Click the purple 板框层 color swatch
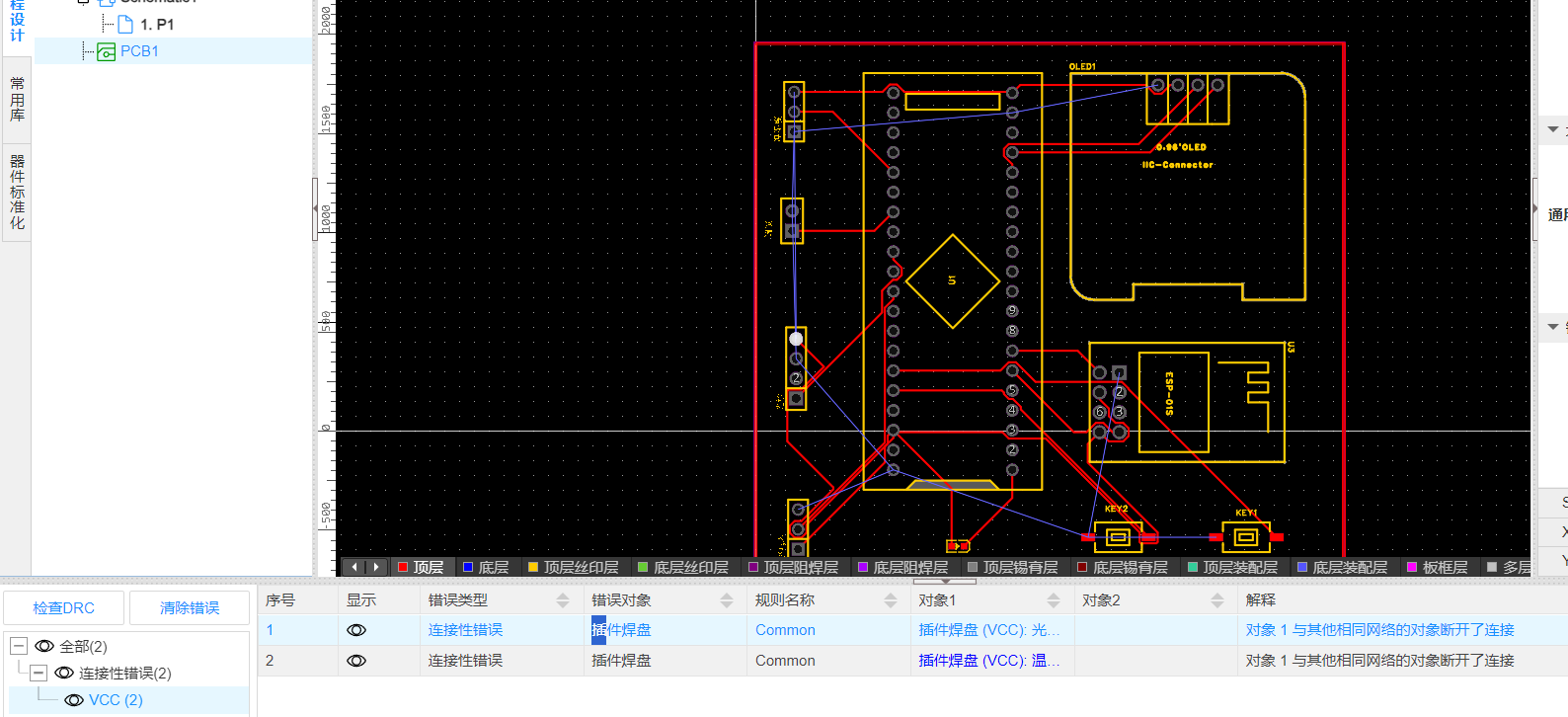The image size is (1568, 717). click(1412, 567)
